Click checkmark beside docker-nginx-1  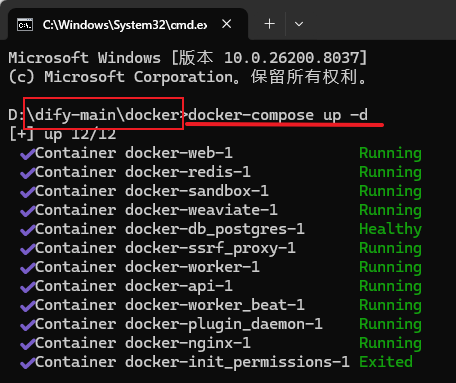point(27,344)
